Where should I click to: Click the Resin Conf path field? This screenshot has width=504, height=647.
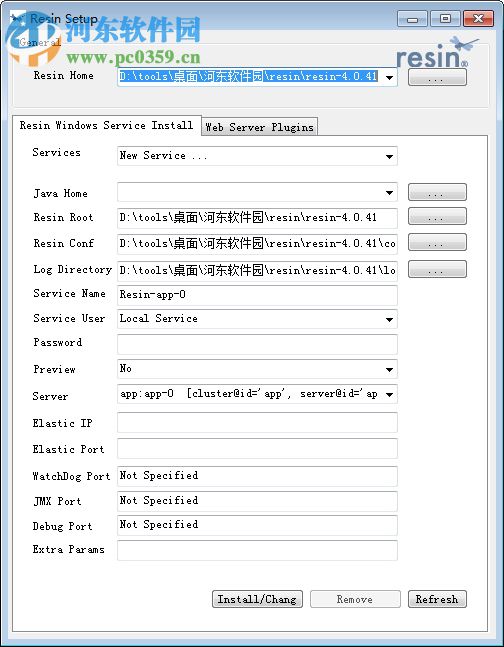(257, 244)
